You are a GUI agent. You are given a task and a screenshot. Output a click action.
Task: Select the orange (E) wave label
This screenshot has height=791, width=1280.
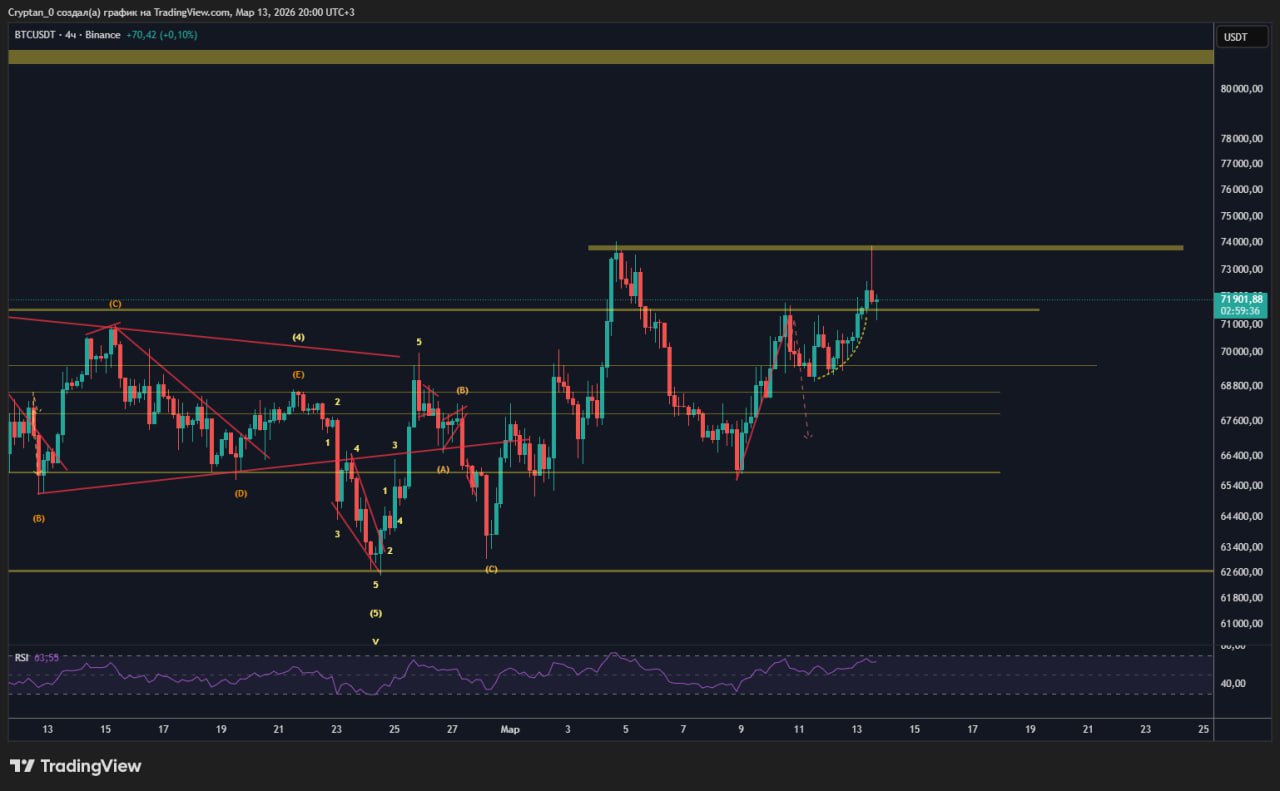[298, 374]
